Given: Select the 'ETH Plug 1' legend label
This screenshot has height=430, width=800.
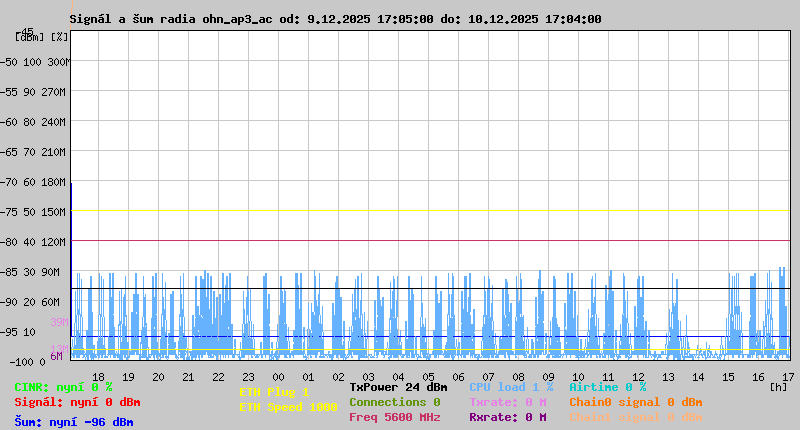Looking at the screenshot, I should tap(274, 392).
